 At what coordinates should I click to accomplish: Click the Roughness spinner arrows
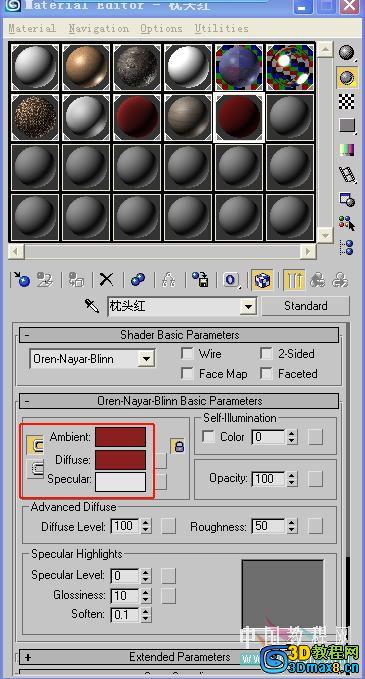click(292, 527)
